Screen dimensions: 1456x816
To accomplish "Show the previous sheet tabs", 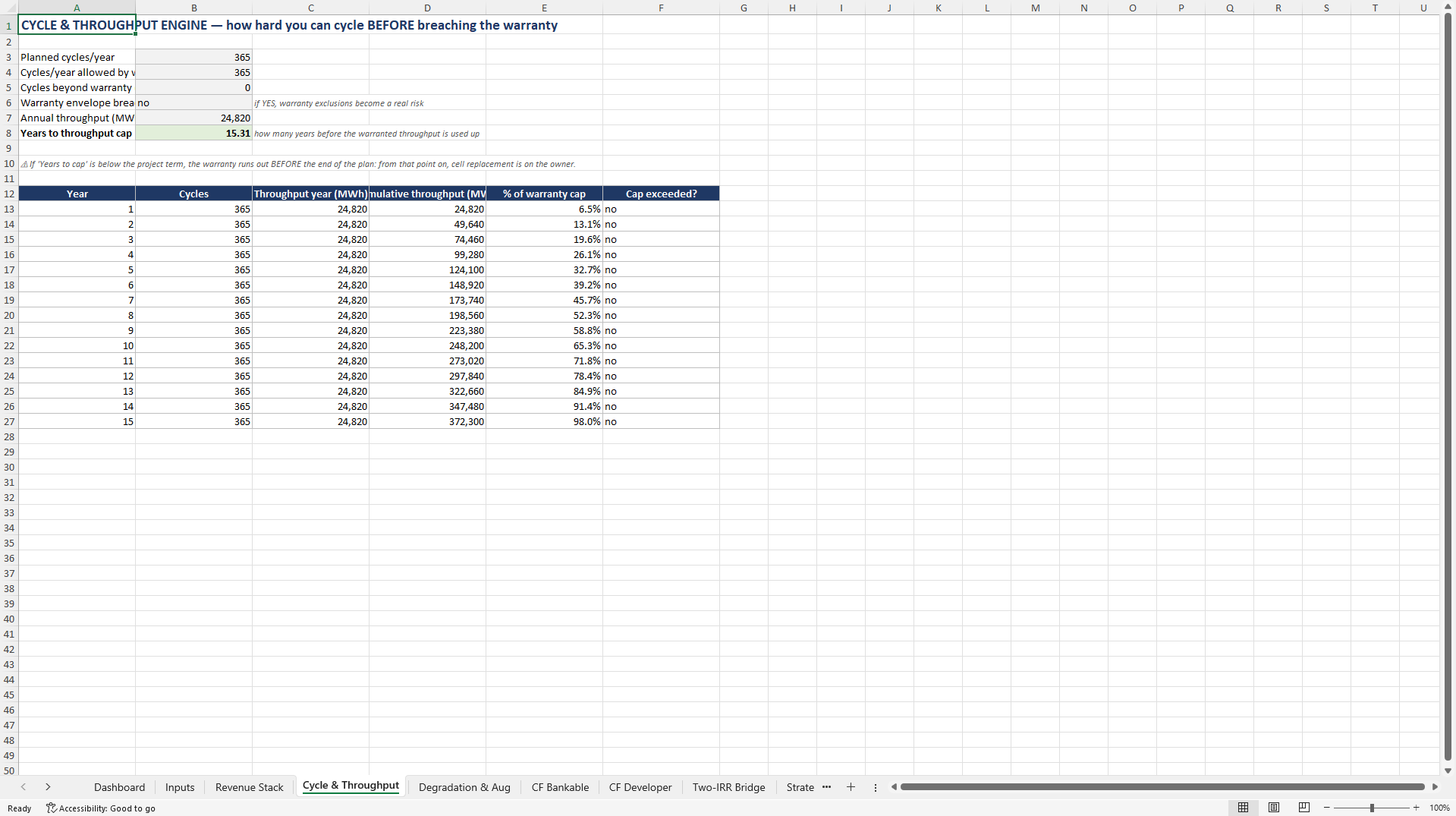I will 24,787.
